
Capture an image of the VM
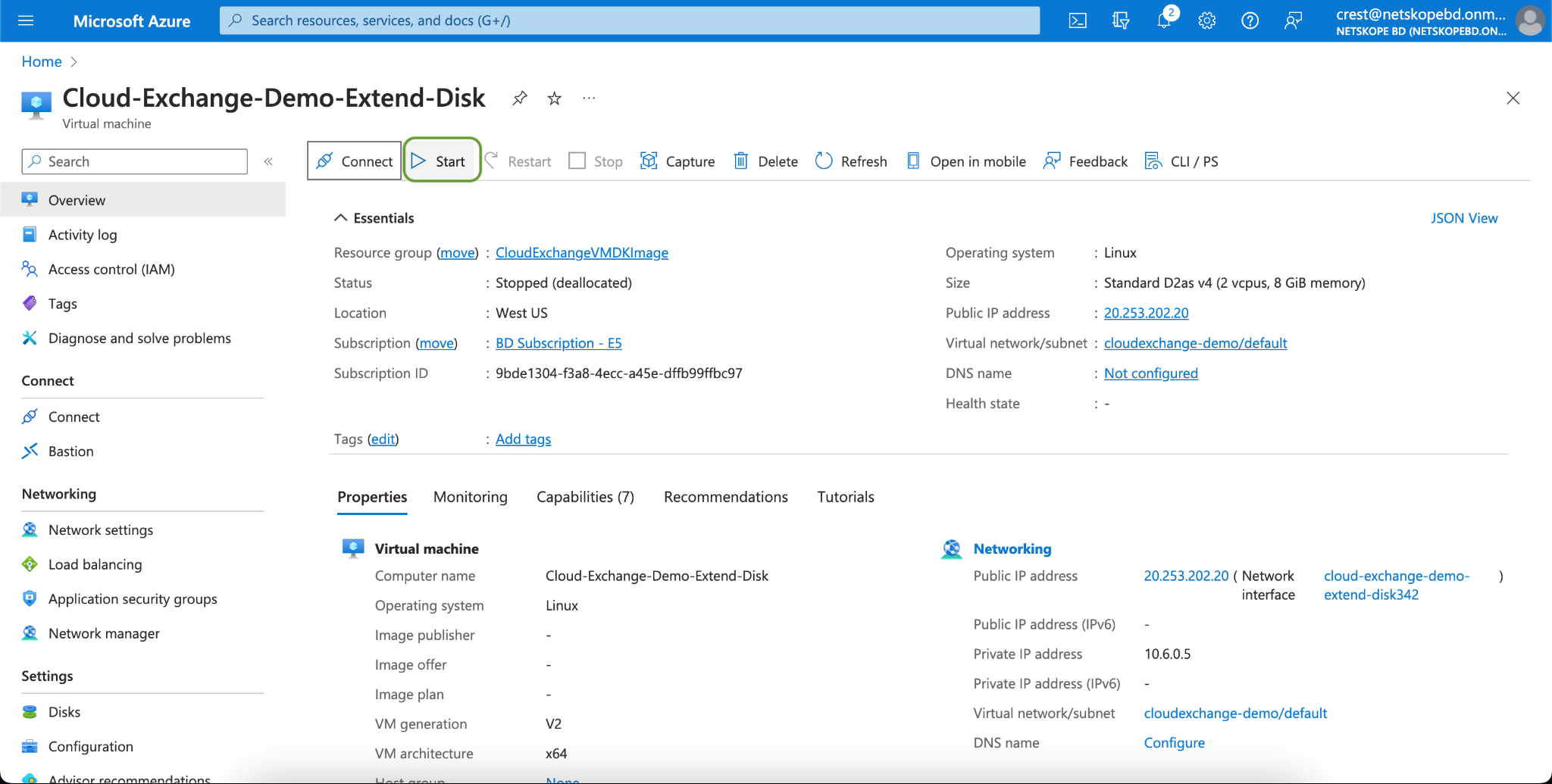[x=677, y=161]
